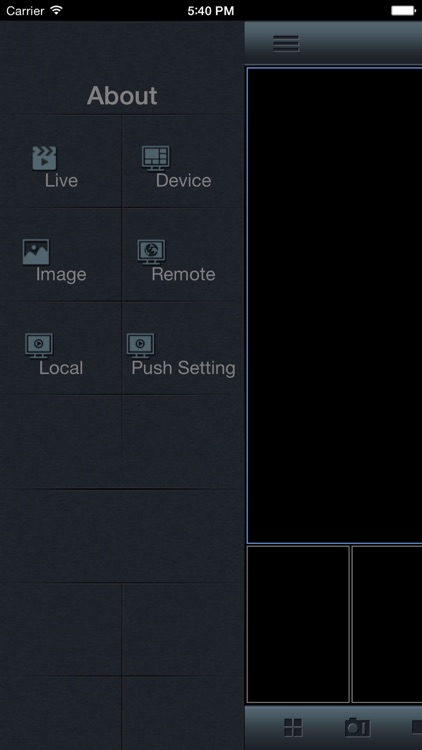Select the small lower-left video pane

pos(298,624)
